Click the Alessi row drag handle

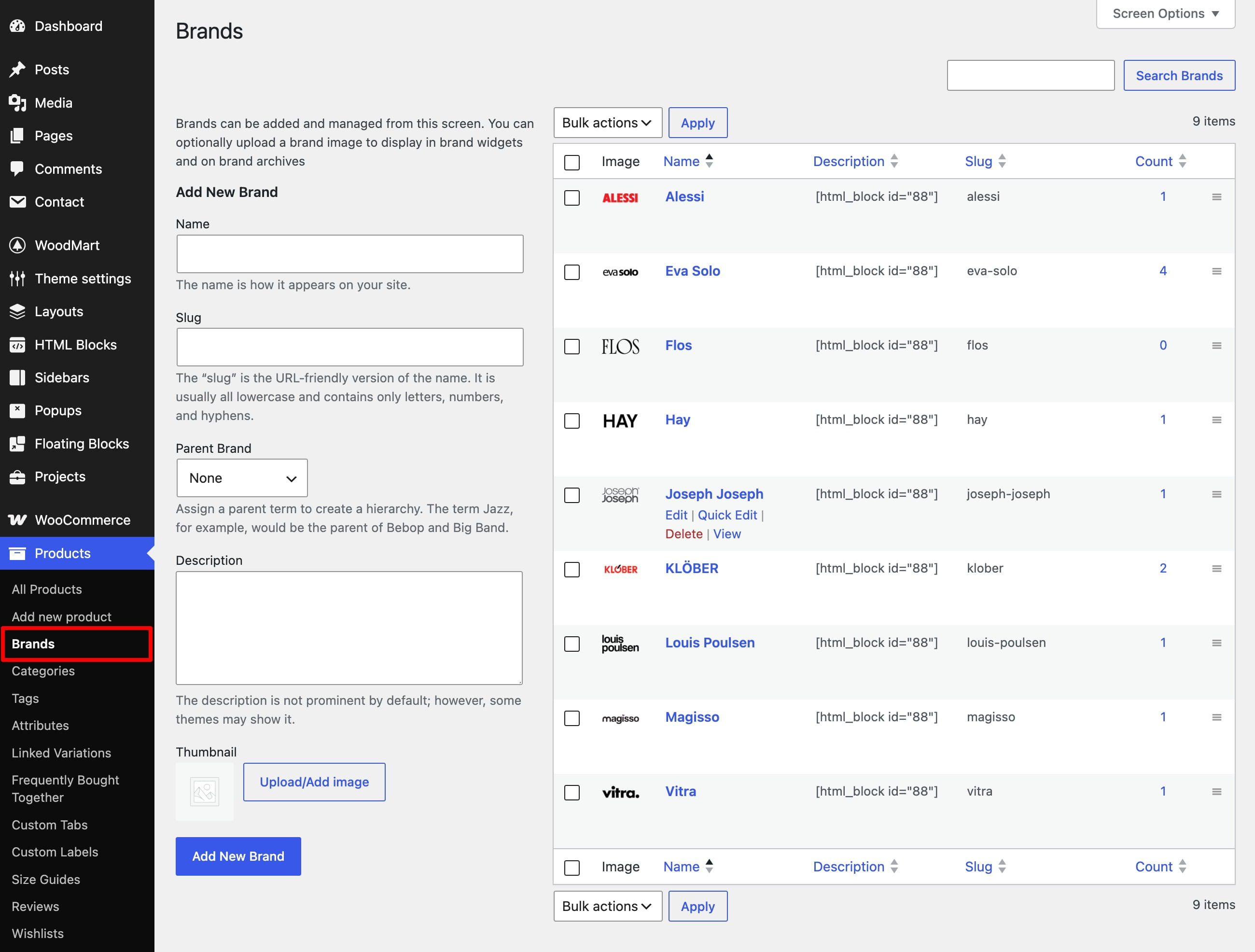click(1216, 197)
